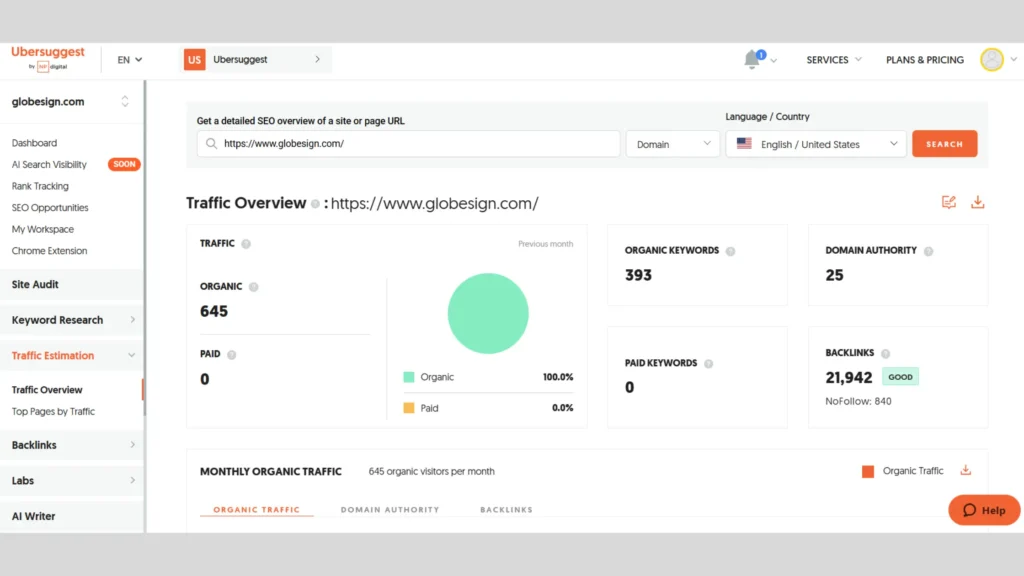The image size is (1024, 576).
Task: Click help icon beside PAID KEYWORDS
Action: (x=709, y=364)
